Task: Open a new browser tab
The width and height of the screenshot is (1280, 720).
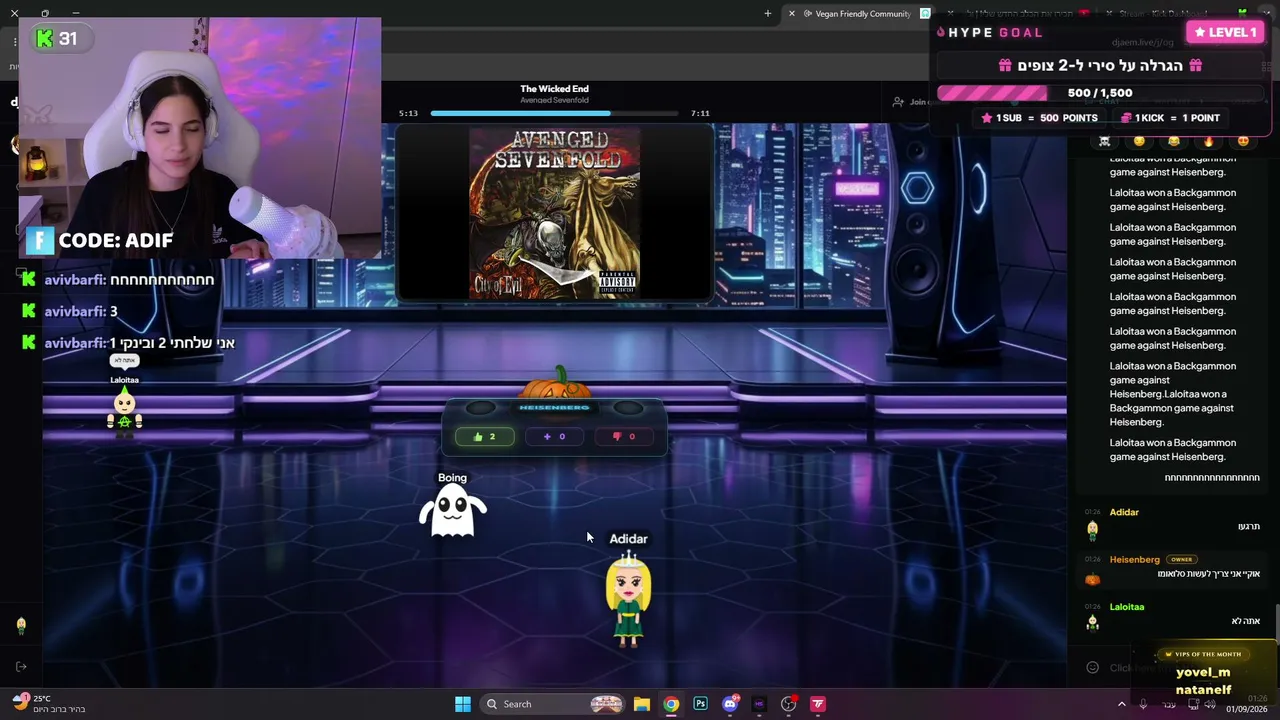Action: click(767, 14)
